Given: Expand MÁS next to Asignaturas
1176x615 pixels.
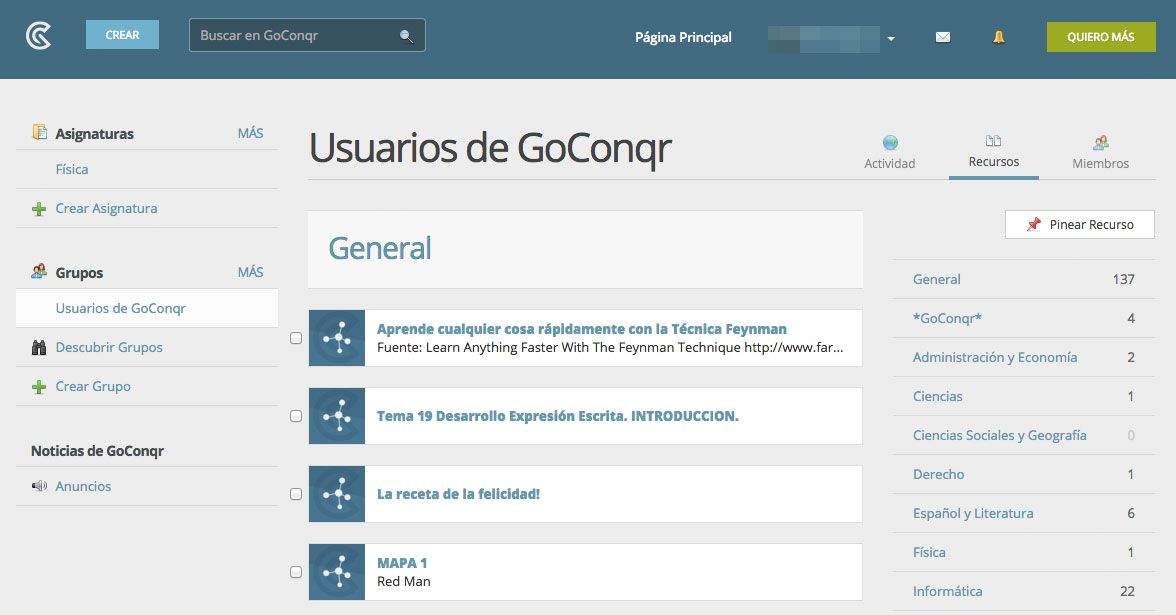Looking at the screenshot, I should point(250,133).
